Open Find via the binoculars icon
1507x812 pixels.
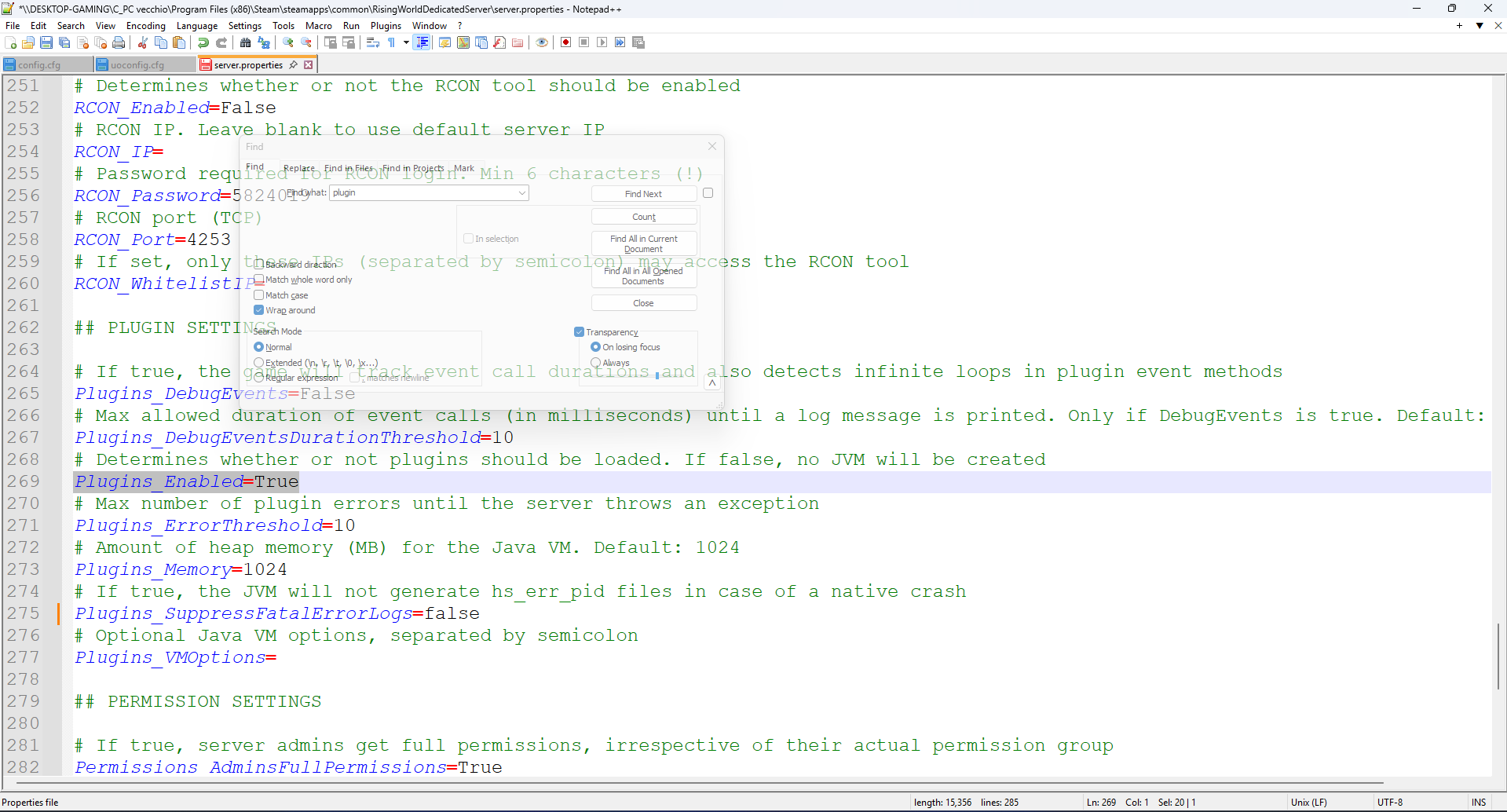click(246, 42)
